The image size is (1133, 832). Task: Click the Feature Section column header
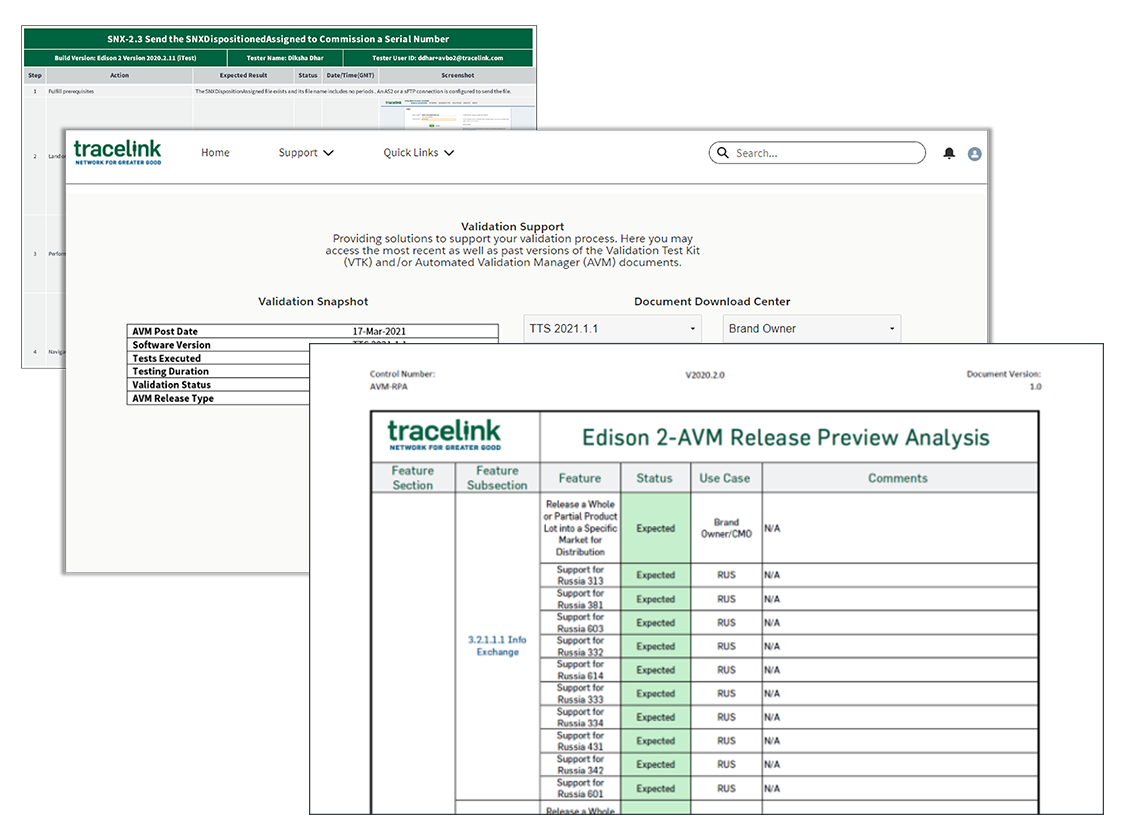pyautogui.click(x=413, y=478)
